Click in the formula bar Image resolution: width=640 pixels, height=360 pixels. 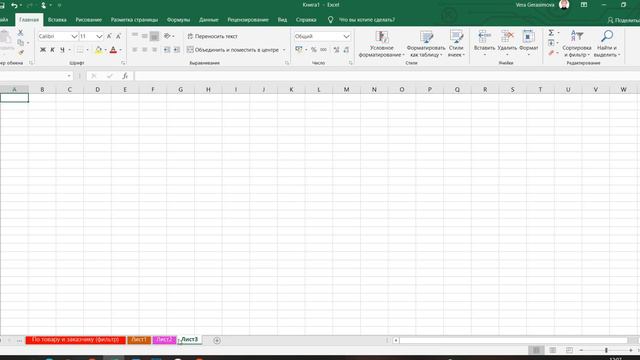[x=386, y=76]
